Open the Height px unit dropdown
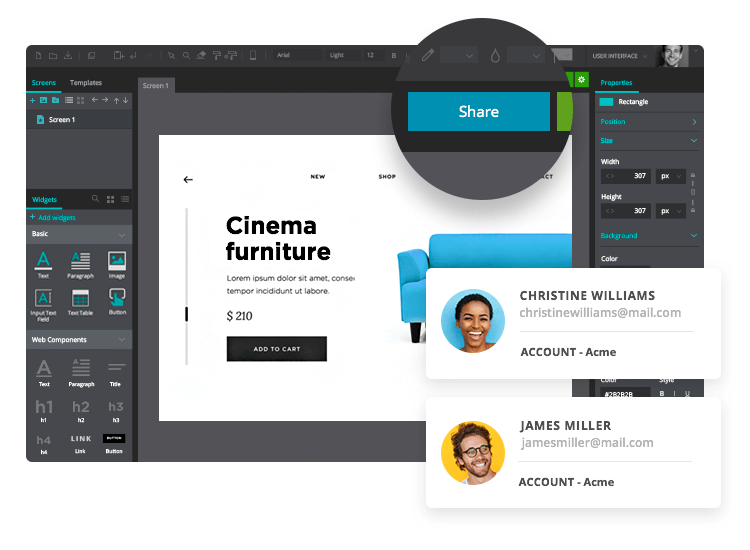 (x=671, y=211)
